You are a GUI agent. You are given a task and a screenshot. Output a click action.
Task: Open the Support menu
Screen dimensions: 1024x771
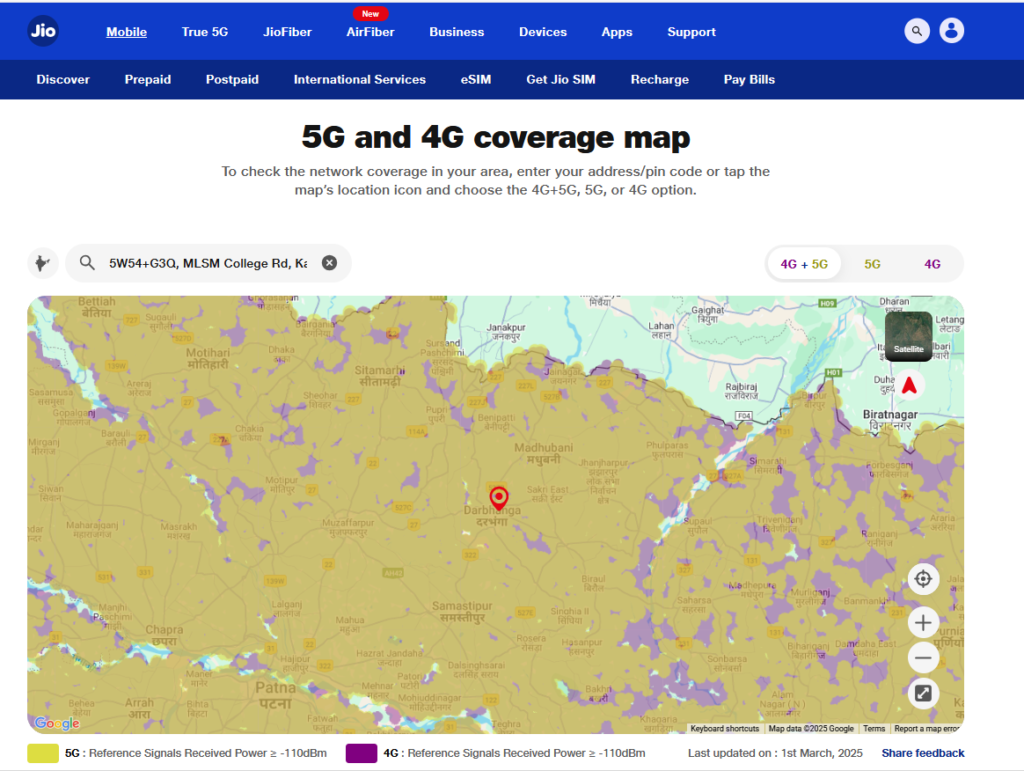click(692, 31)
